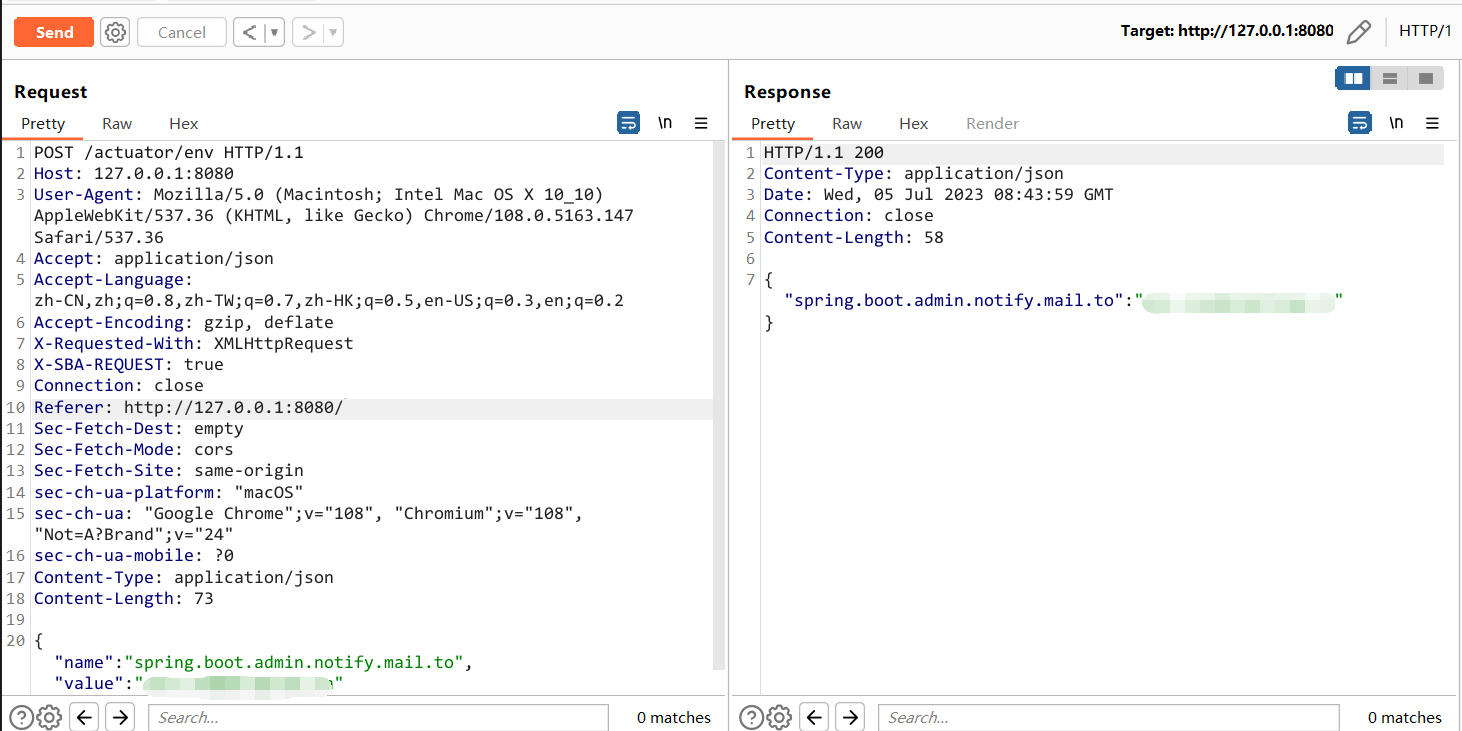Click the response Date header line
Viewport: 1462px width, 731px height.
click(939, 195)
